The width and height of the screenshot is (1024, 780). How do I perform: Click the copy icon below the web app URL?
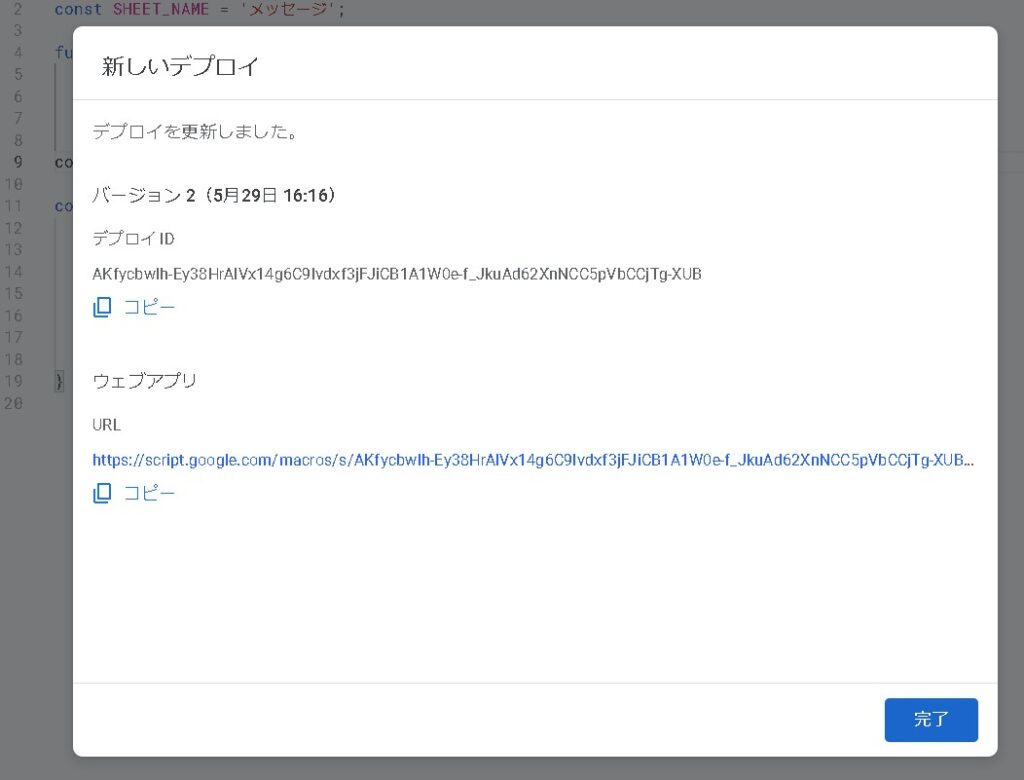[x=102, y=493]
